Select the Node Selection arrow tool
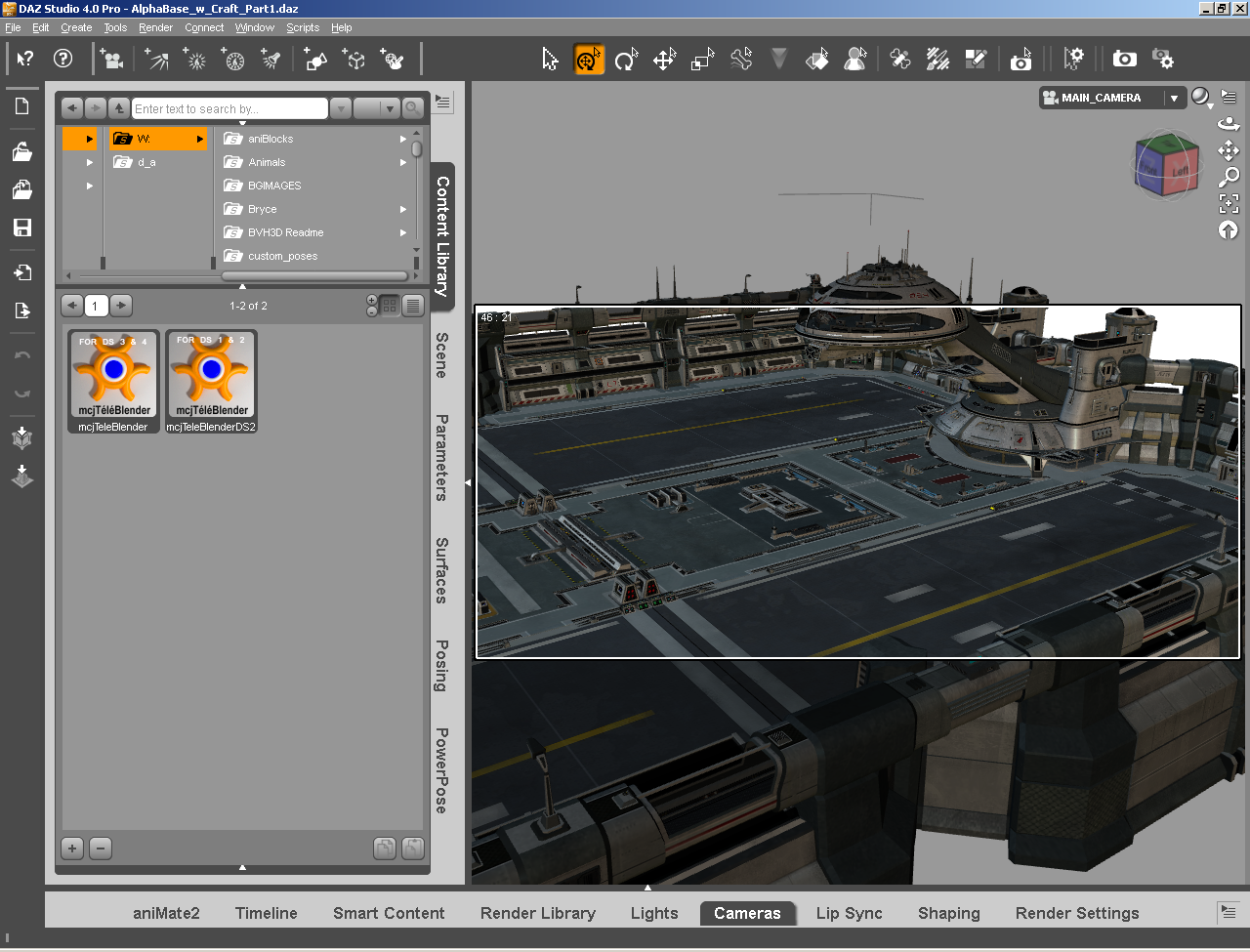Viewport: 1250px width, 952px height. [550, 60]
